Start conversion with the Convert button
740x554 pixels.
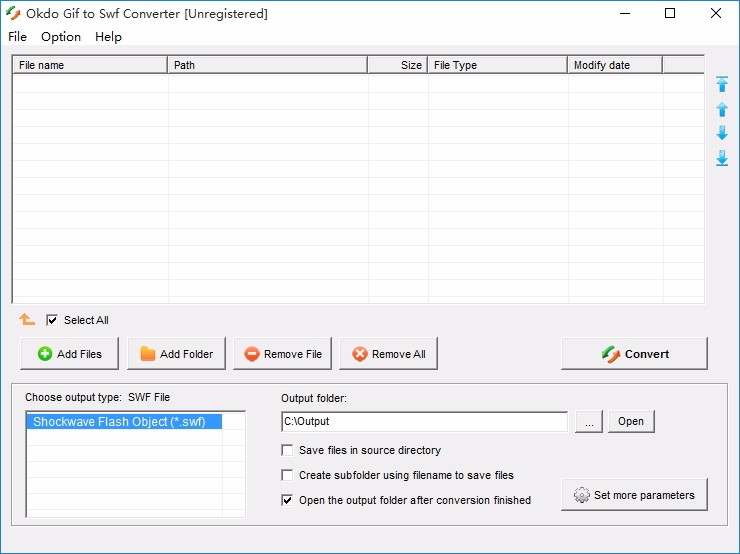coord(634,353)
